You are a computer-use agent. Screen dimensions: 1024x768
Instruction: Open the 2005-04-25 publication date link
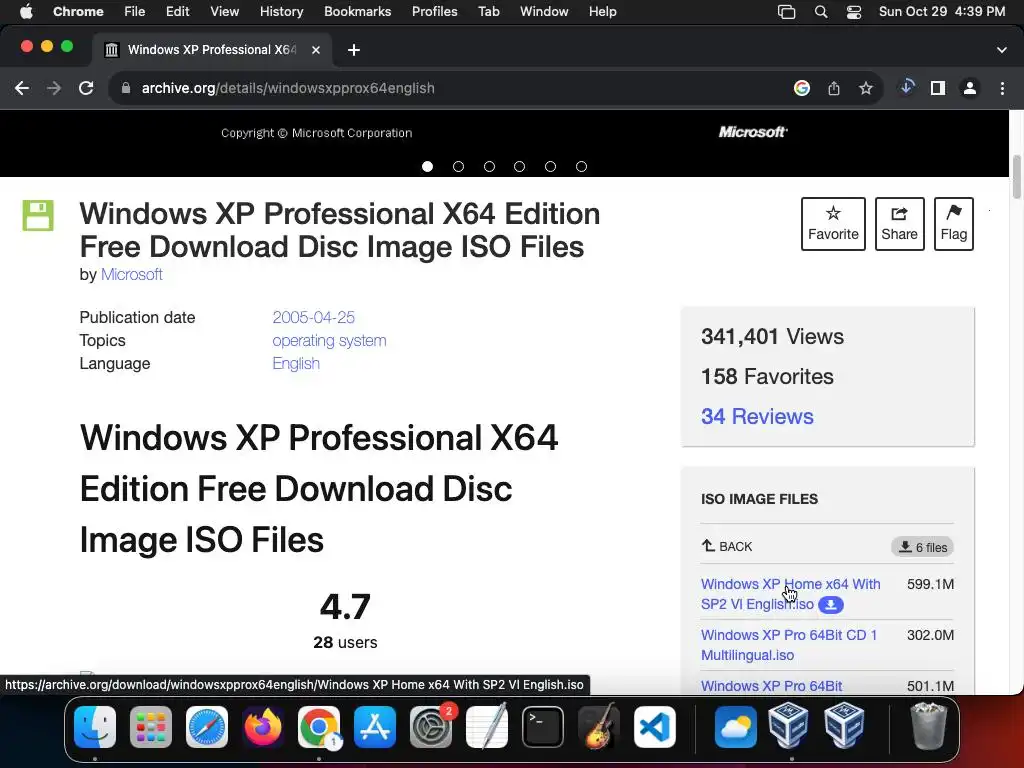313,317
